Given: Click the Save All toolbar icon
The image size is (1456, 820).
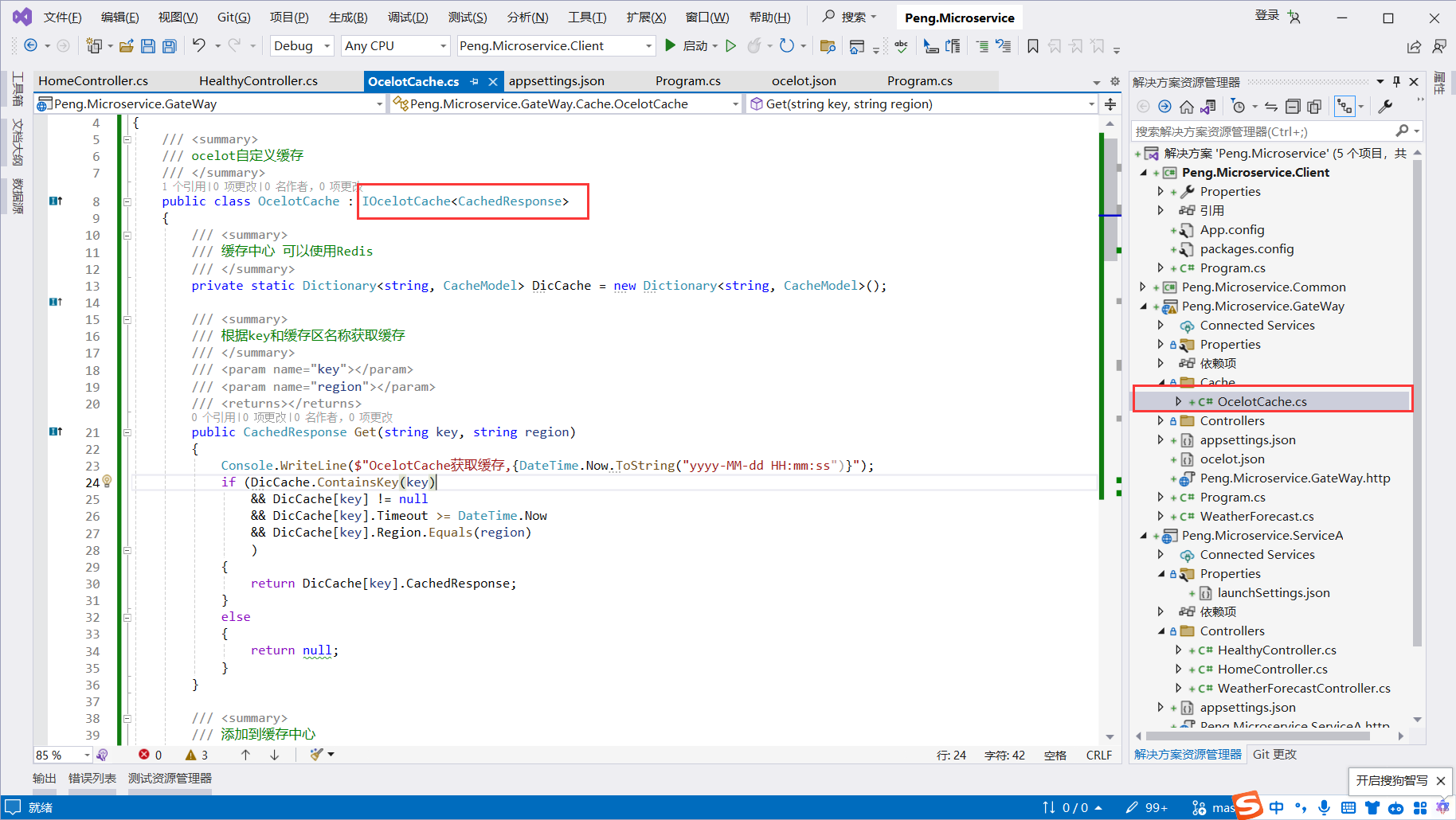Looking at the screenshot, I should pos(169,46).
